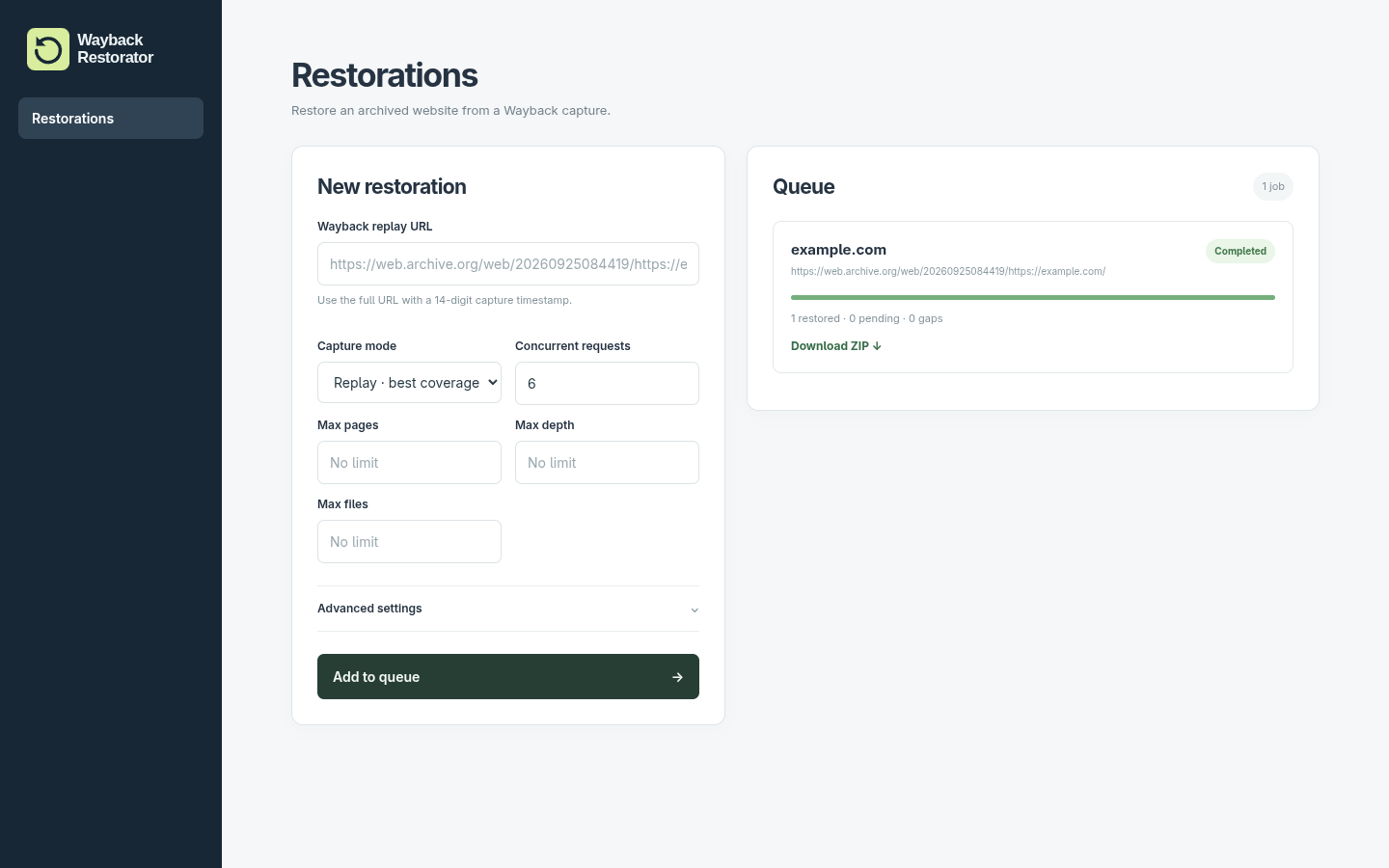Image resolution: width=1389 pixels, height=868 pixels.
Task: Open the Restorations sidebar item
Action: (111, 118)
